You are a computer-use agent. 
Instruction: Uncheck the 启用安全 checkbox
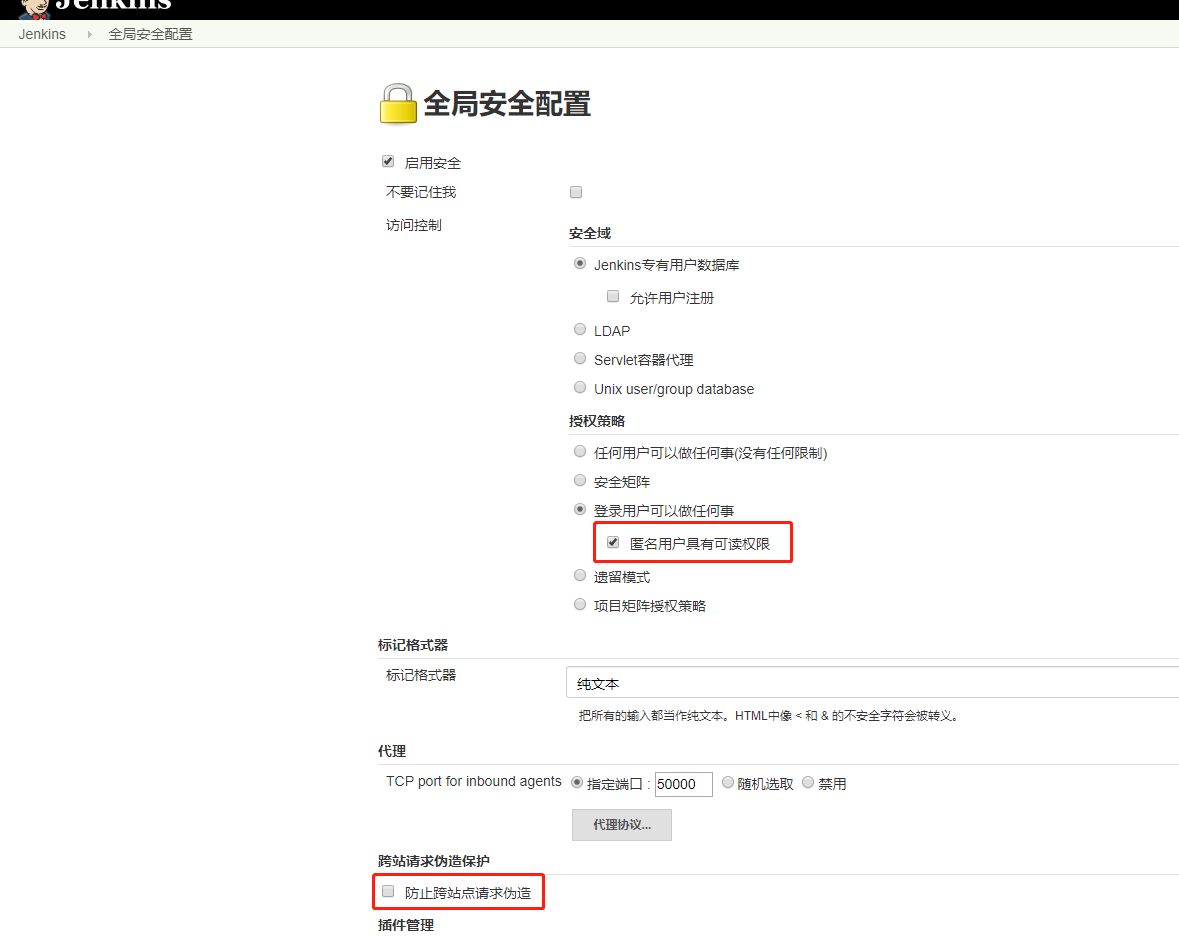coord(388,162)
